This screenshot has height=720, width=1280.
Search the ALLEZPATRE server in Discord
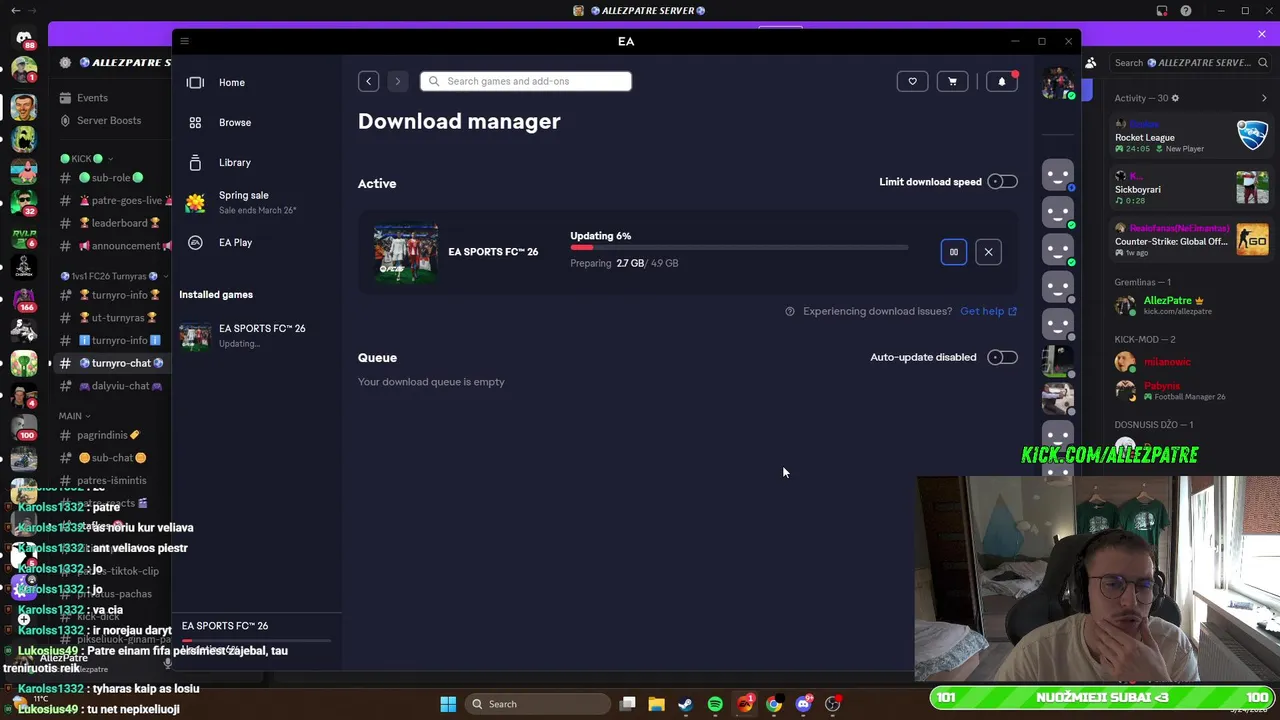point(1190,62)
